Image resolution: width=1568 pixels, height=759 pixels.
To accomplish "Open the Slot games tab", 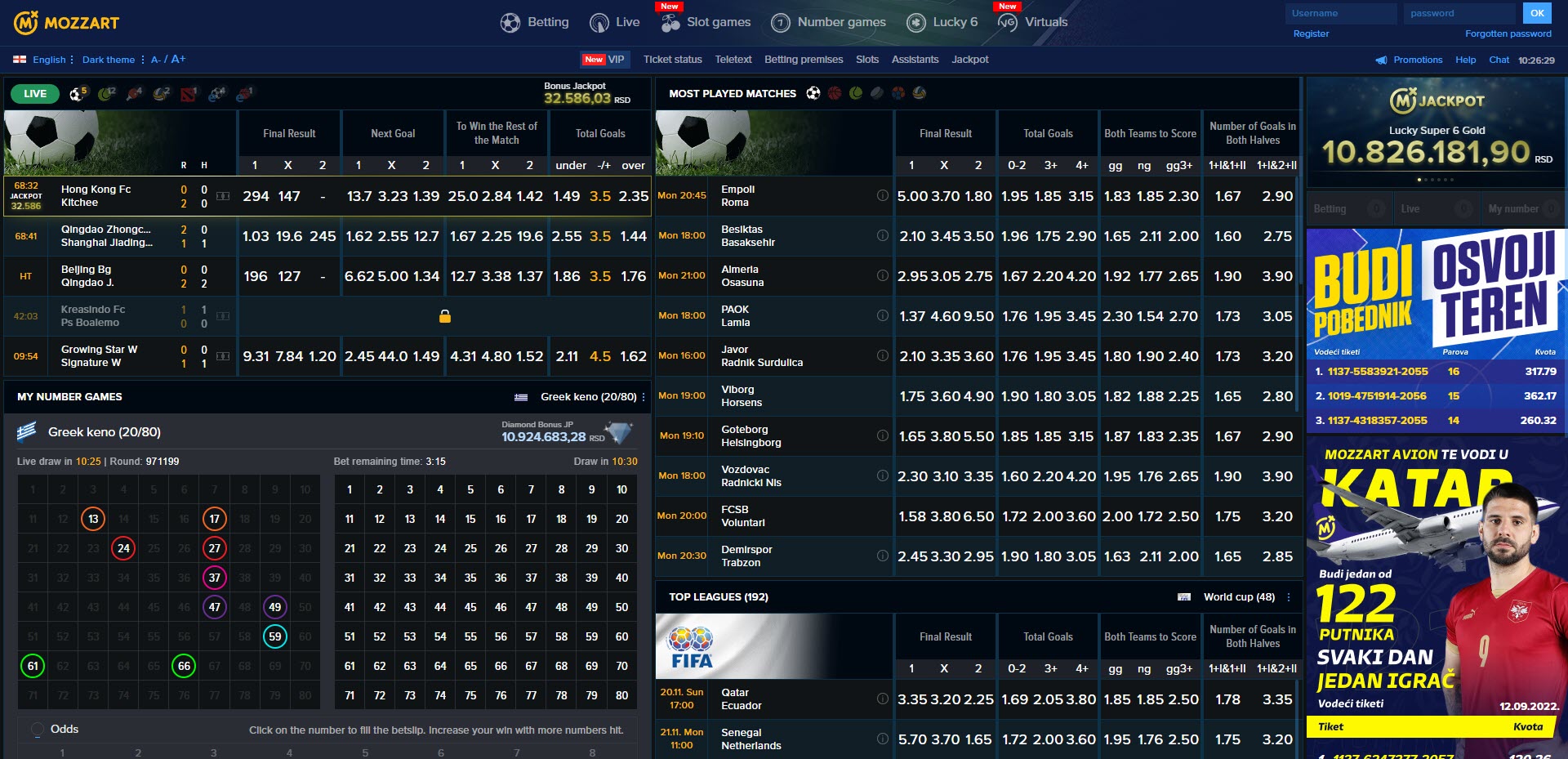I will pos(706,22).
